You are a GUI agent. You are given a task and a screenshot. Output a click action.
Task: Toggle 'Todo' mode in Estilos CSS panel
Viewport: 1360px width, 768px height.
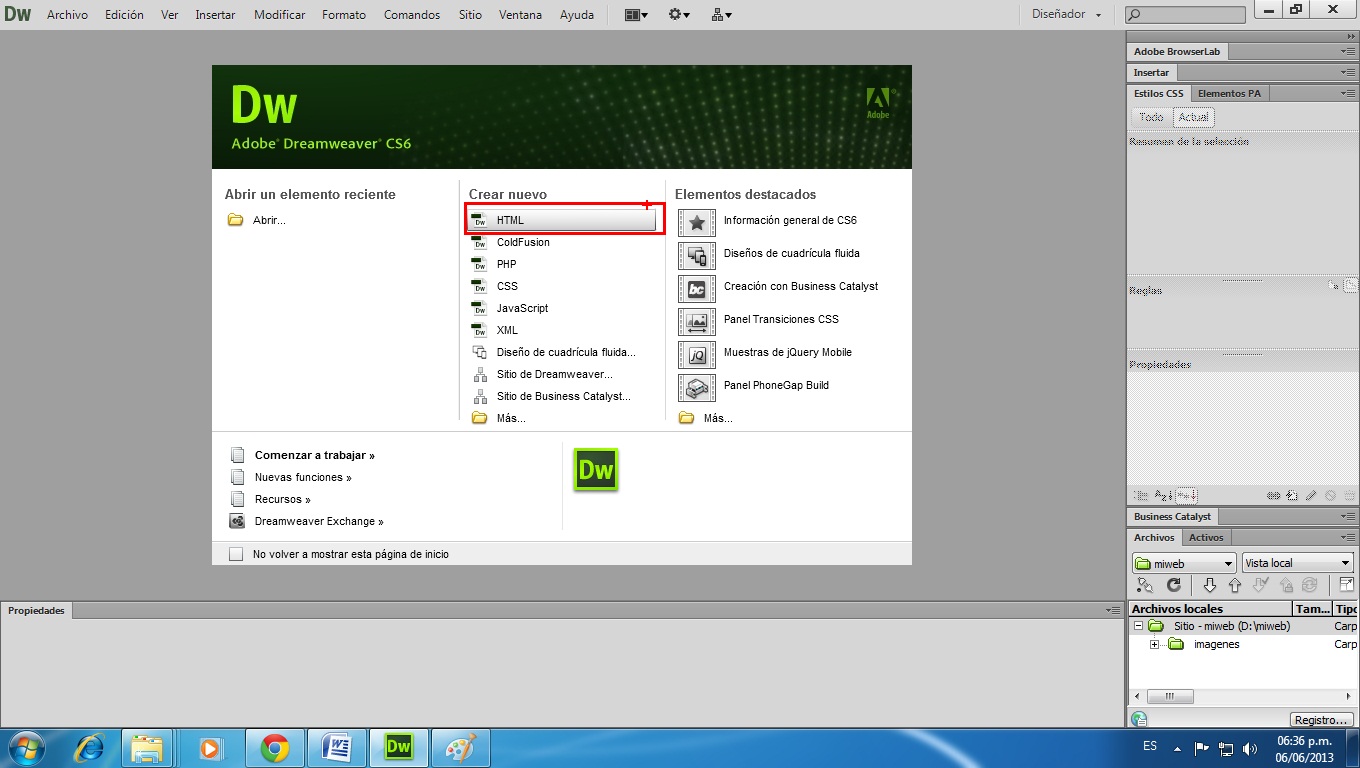click(1150, 117)
